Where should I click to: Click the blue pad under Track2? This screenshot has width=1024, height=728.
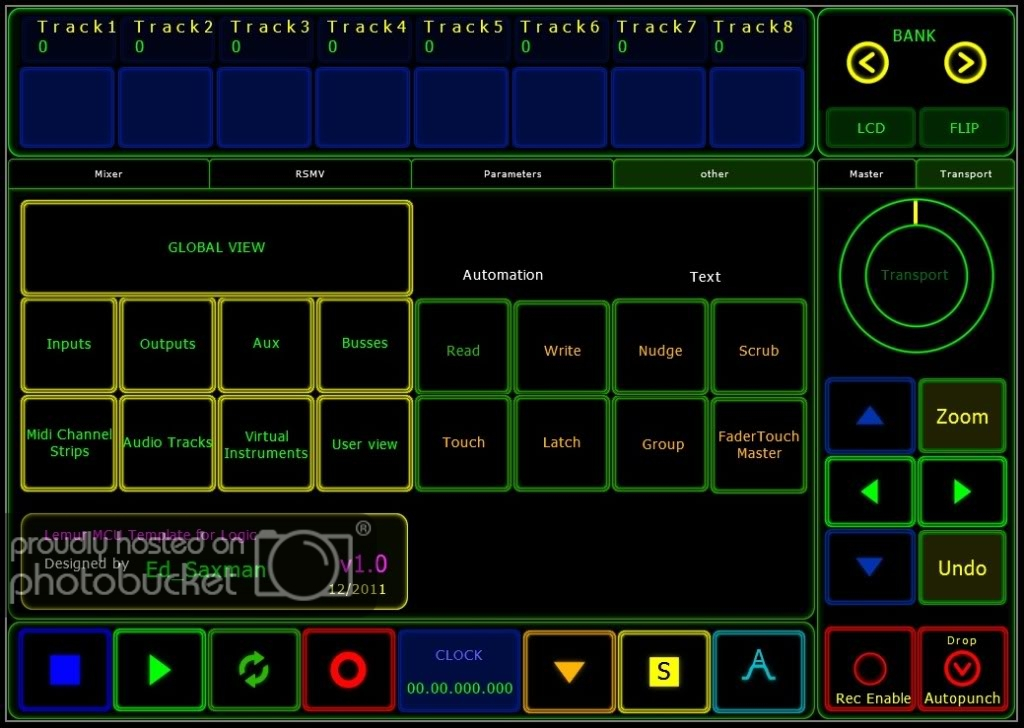click(x=166, y=107)
